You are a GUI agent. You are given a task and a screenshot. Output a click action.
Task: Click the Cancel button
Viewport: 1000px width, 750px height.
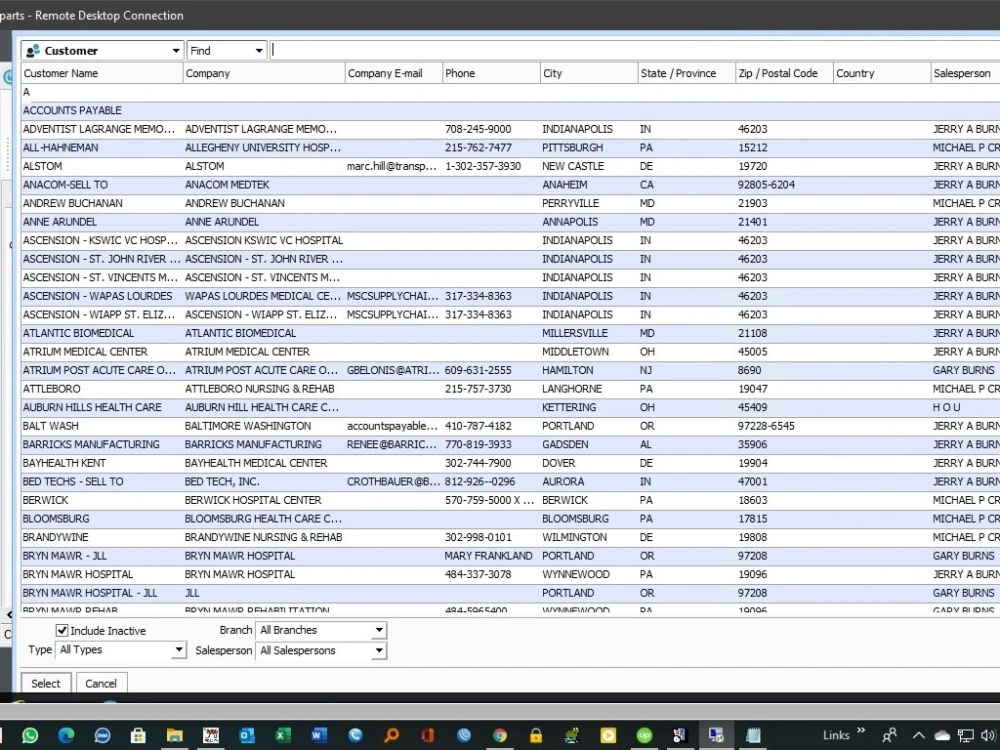click(x=101, y=683)
